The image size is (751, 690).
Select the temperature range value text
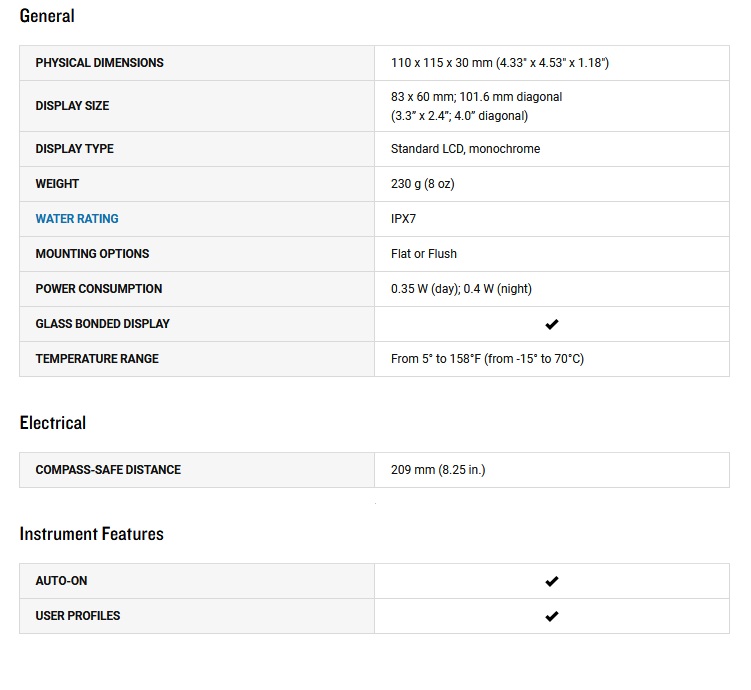(487, 359)
